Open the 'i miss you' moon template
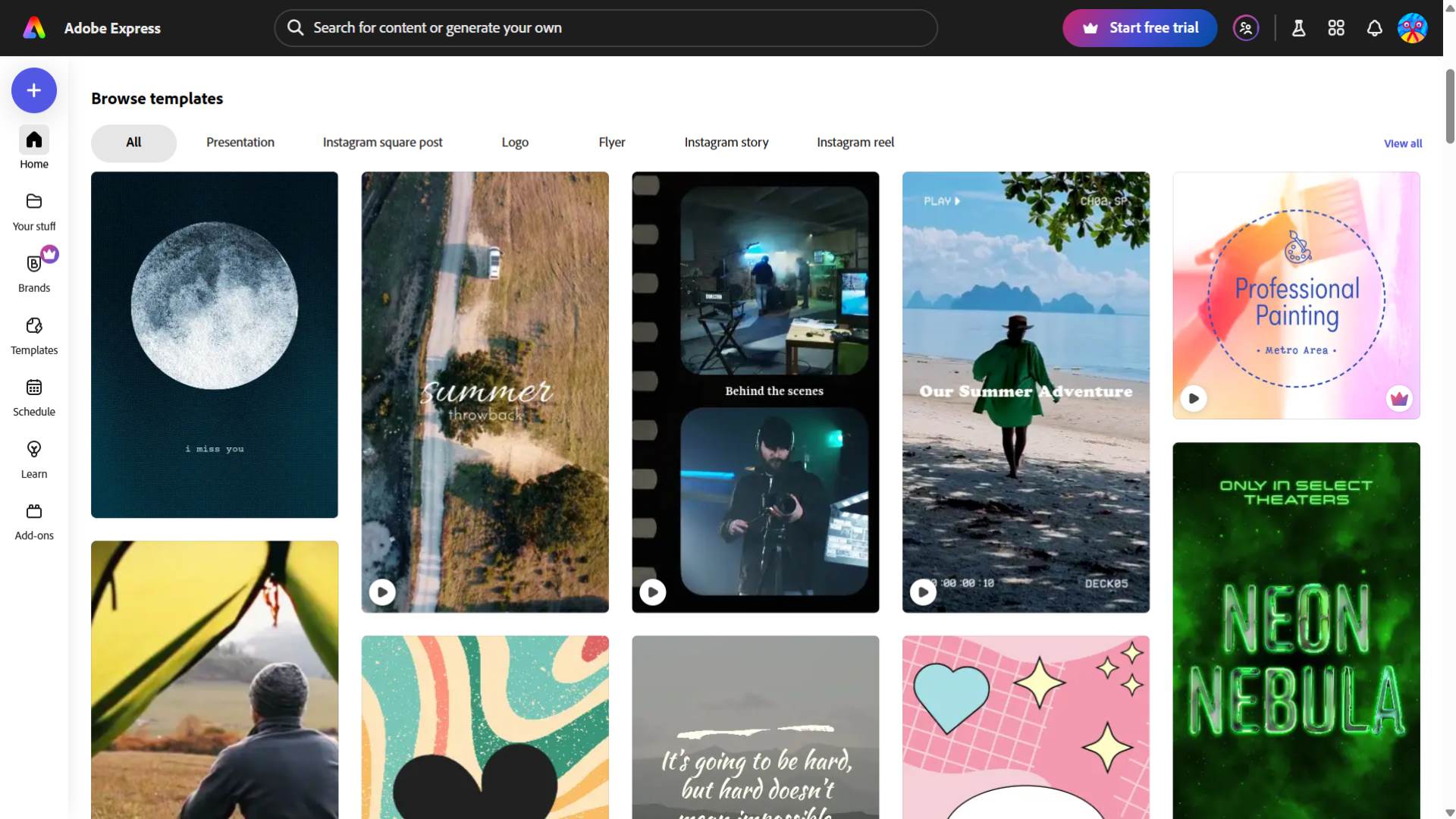Image resolution: width=1456 pixels, height=819 pixels. coord(215,345)
